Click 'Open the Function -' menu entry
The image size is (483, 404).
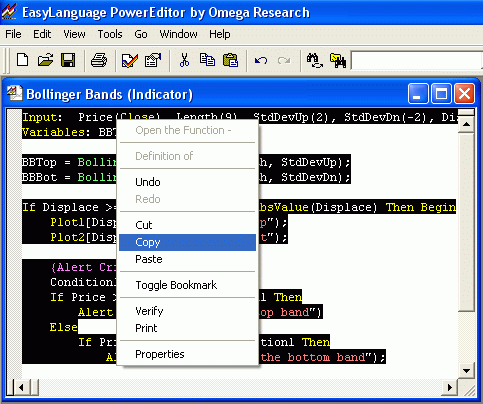187,130
